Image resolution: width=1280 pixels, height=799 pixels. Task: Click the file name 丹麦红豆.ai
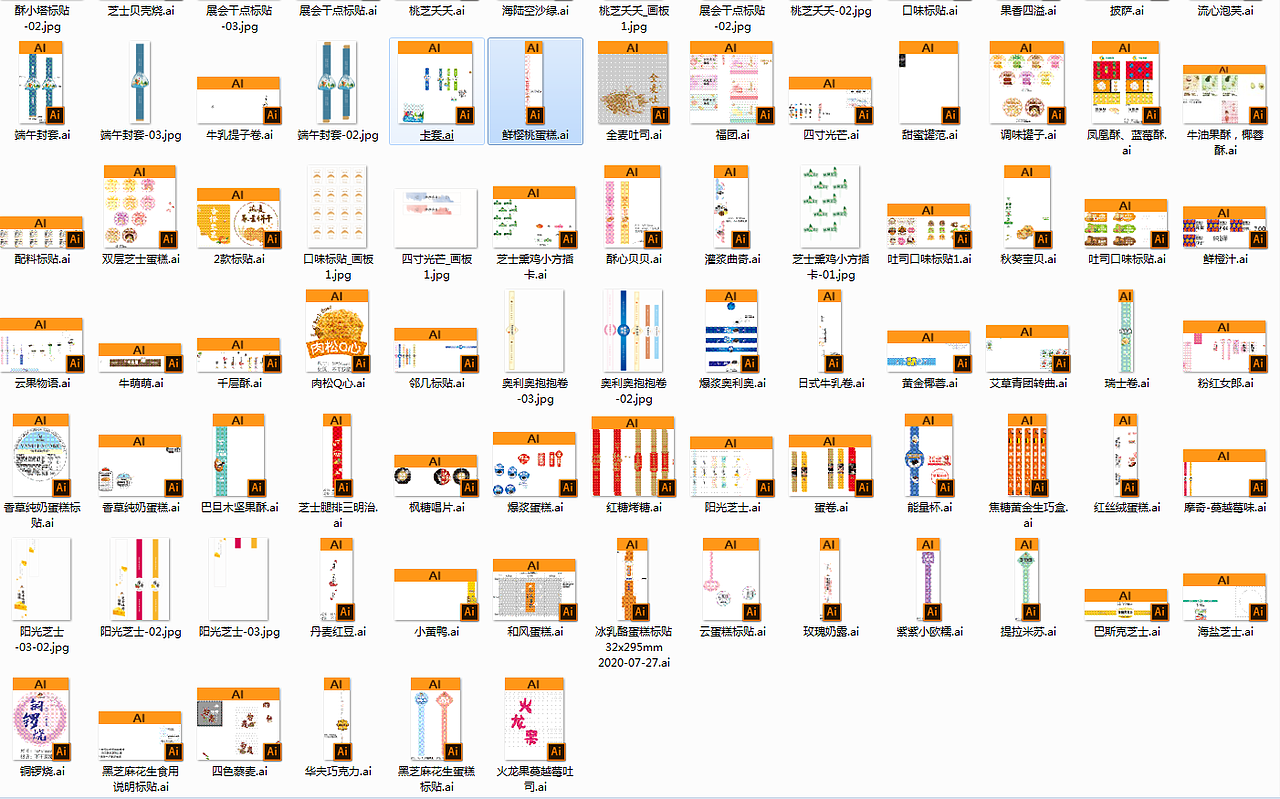336,631
